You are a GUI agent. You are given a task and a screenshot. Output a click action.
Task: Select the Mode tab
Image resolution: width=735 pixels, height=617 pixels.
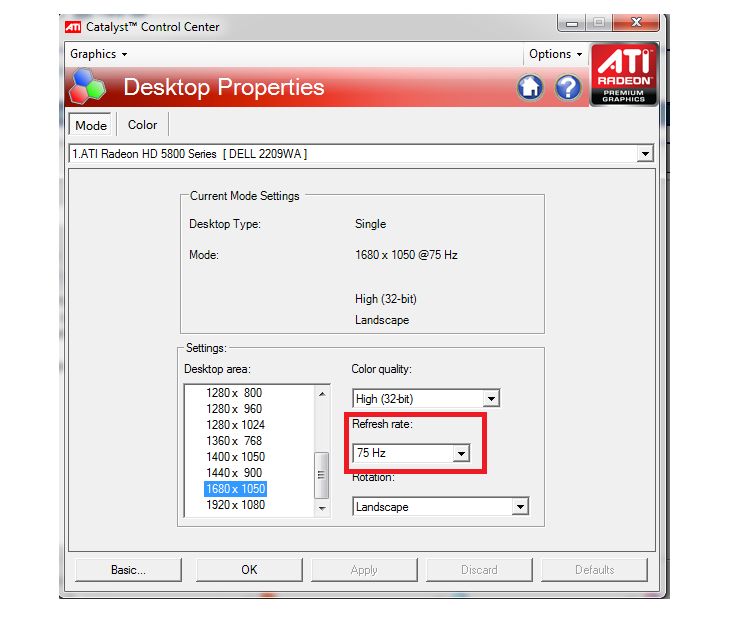[91, 125]
